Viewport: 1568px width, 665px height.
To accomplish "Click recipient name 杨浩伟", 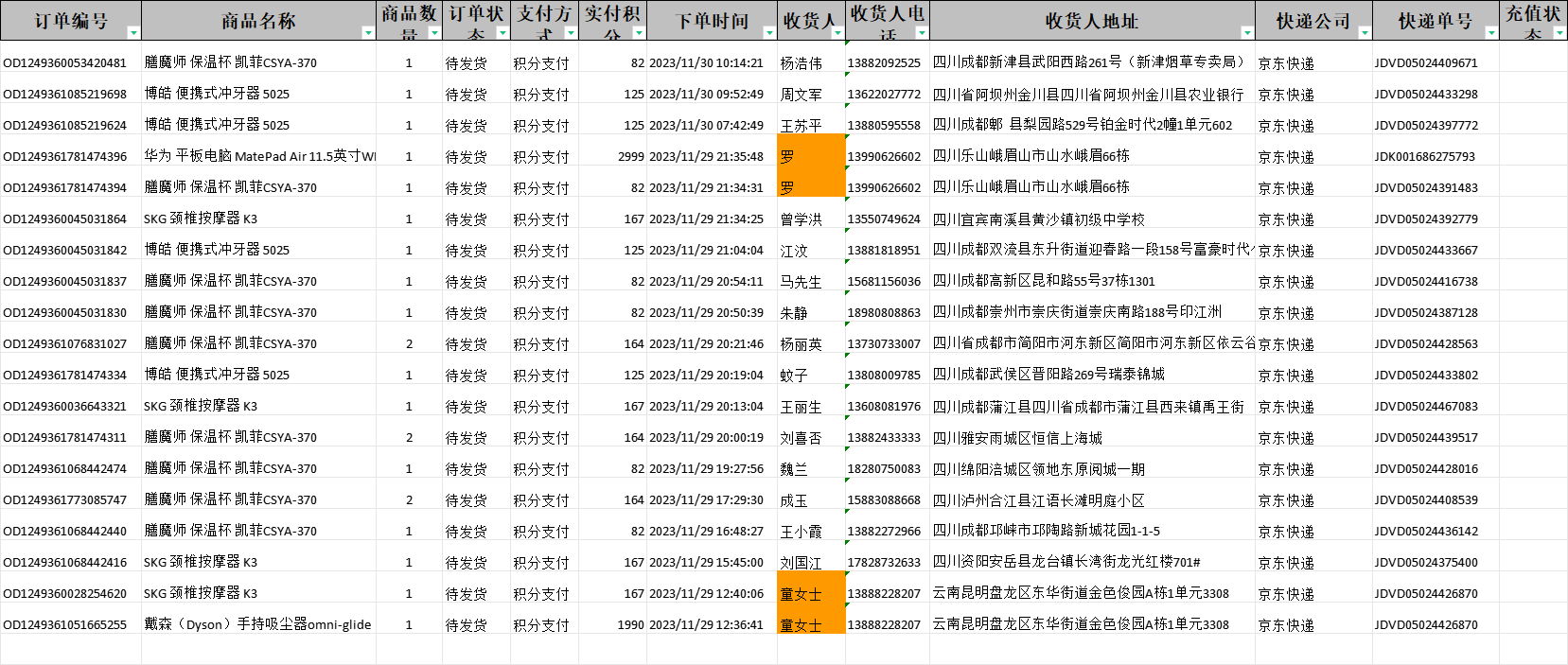I will tap(801, 63).
